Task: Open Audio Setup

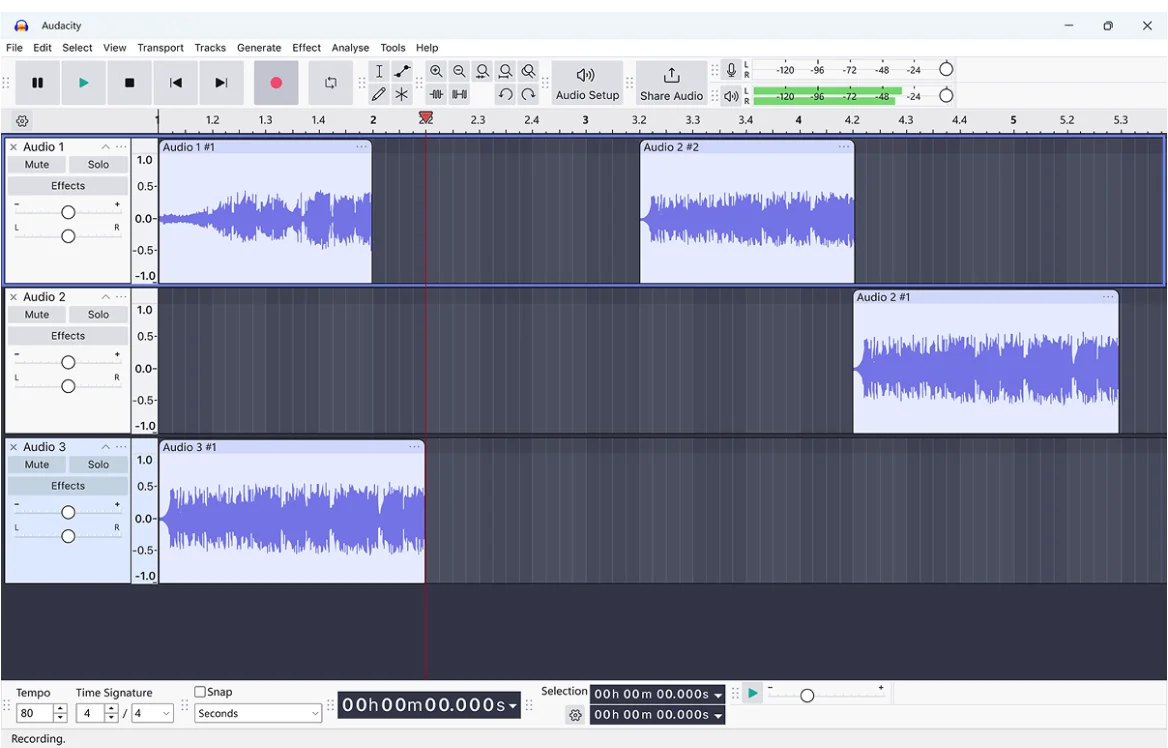Action: click(x=587, y=83)
